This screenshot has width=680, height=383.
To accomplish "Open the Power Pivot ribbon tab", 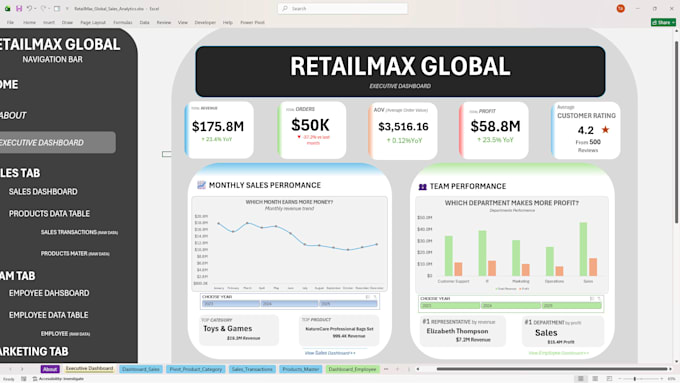I will (252, 23).
